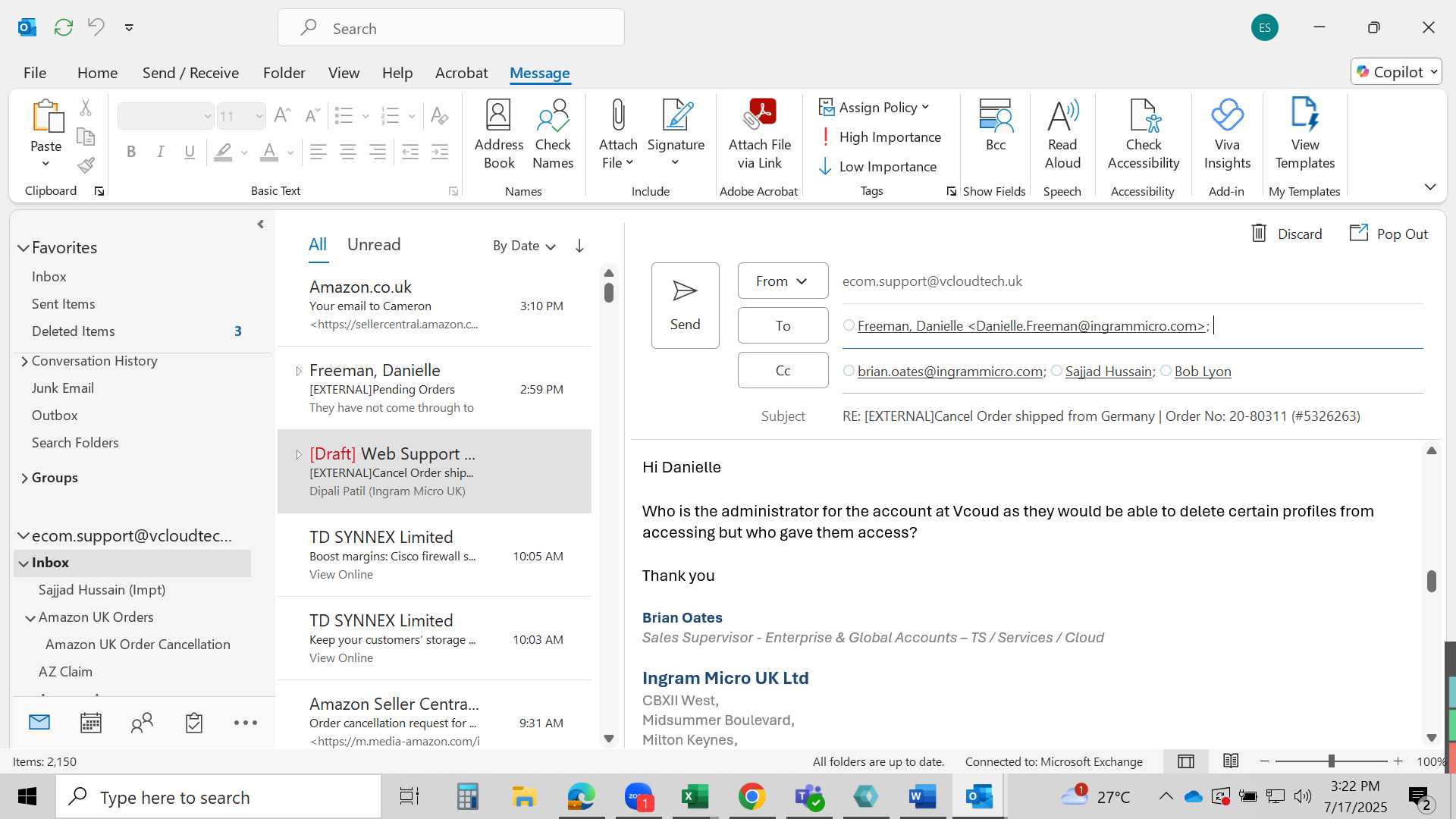Open the By Date sort dropdown

click(x=525, y=246)
